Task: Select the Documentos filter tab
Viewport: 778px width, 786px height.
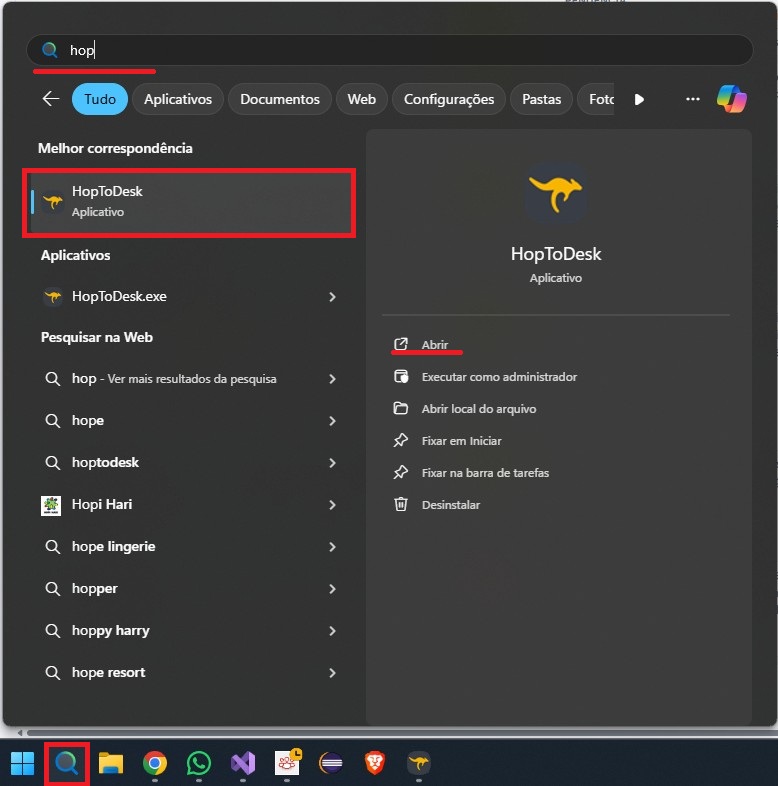Action: pyautogui.click(x=280, y=99)
